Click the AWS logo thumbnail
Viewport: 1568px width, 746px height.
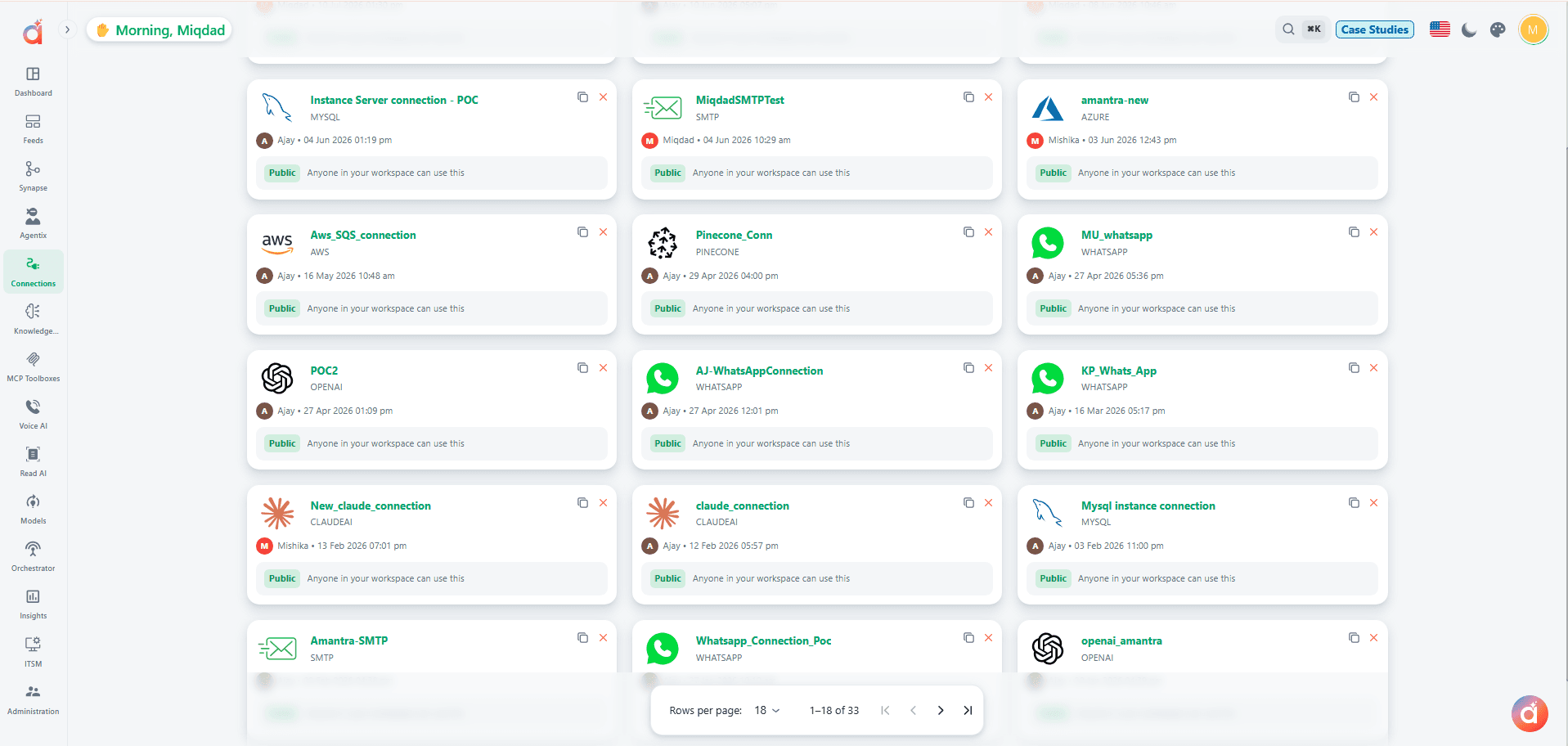[x=277, y=242]
